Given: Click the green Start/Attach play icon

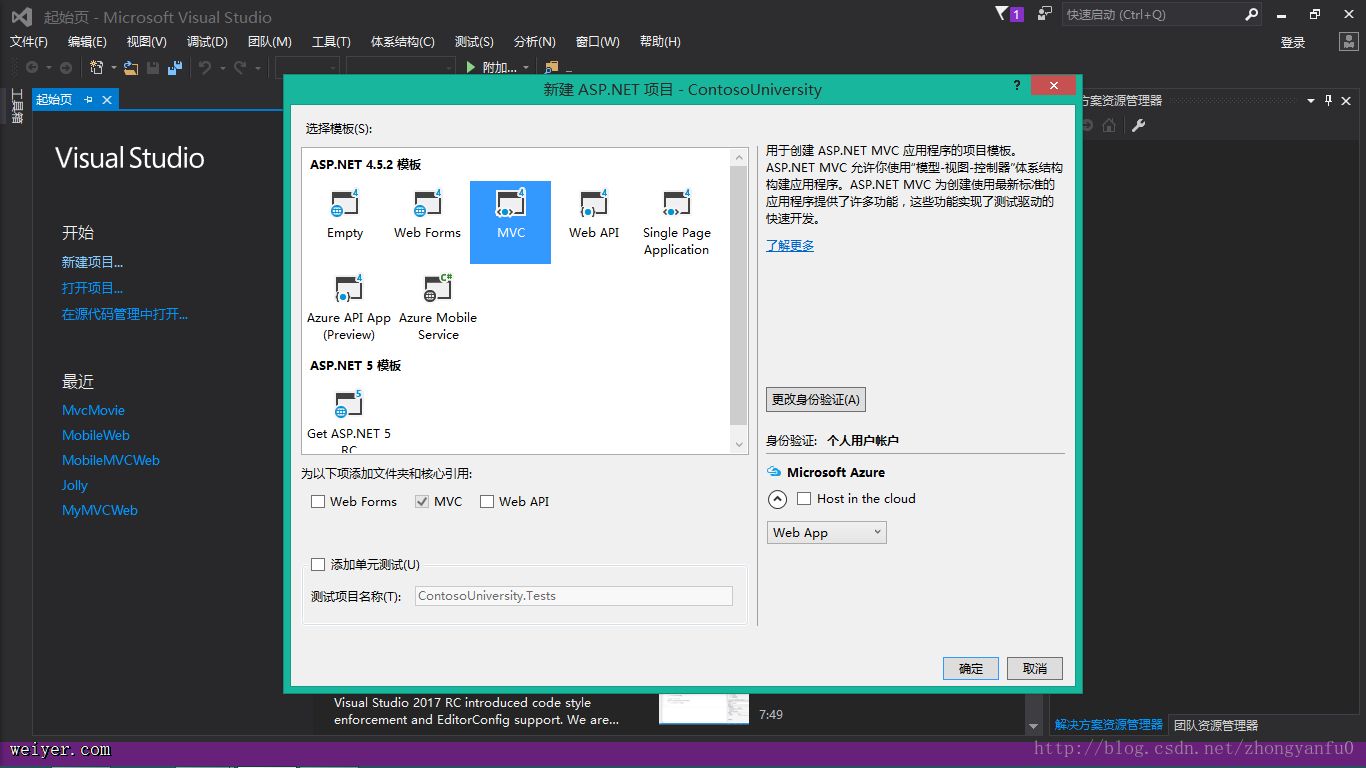Looking at the screenshot, I should click(x=472, y=67).
